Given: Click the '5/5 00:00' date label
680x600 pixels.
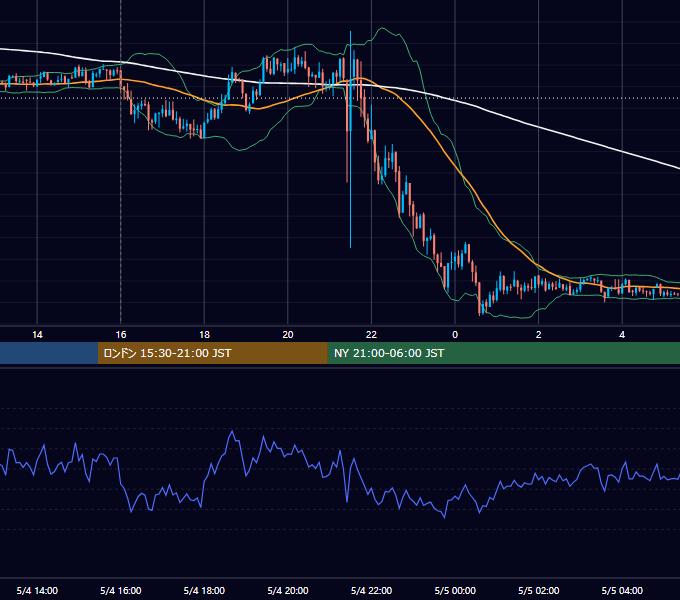Looking at the screenshot, I should (455, 590).
